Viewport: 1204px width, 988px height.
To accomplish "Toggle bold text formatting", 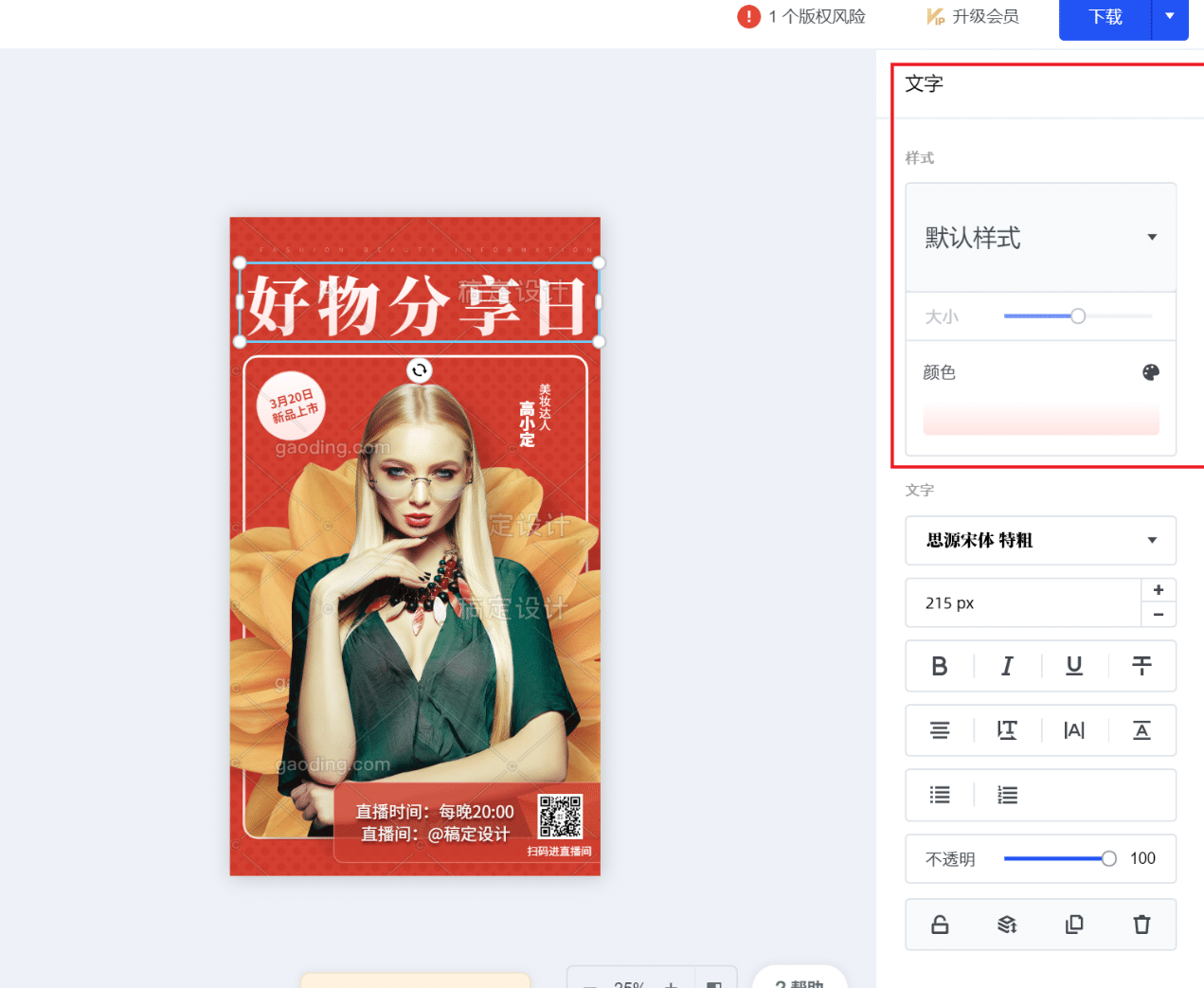I will pos(939,666).
